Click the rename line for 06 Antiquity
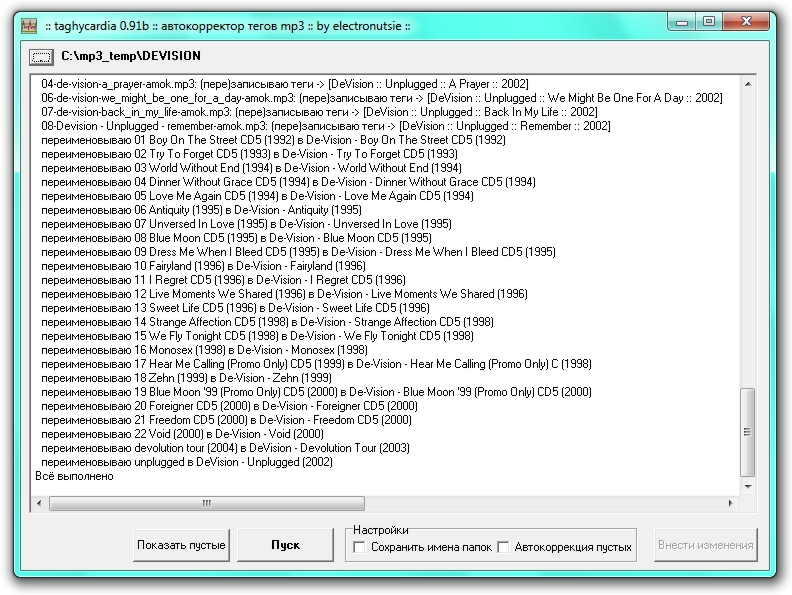Image resolution: width=792 pixels, height=595 pixels. point(202,210)
